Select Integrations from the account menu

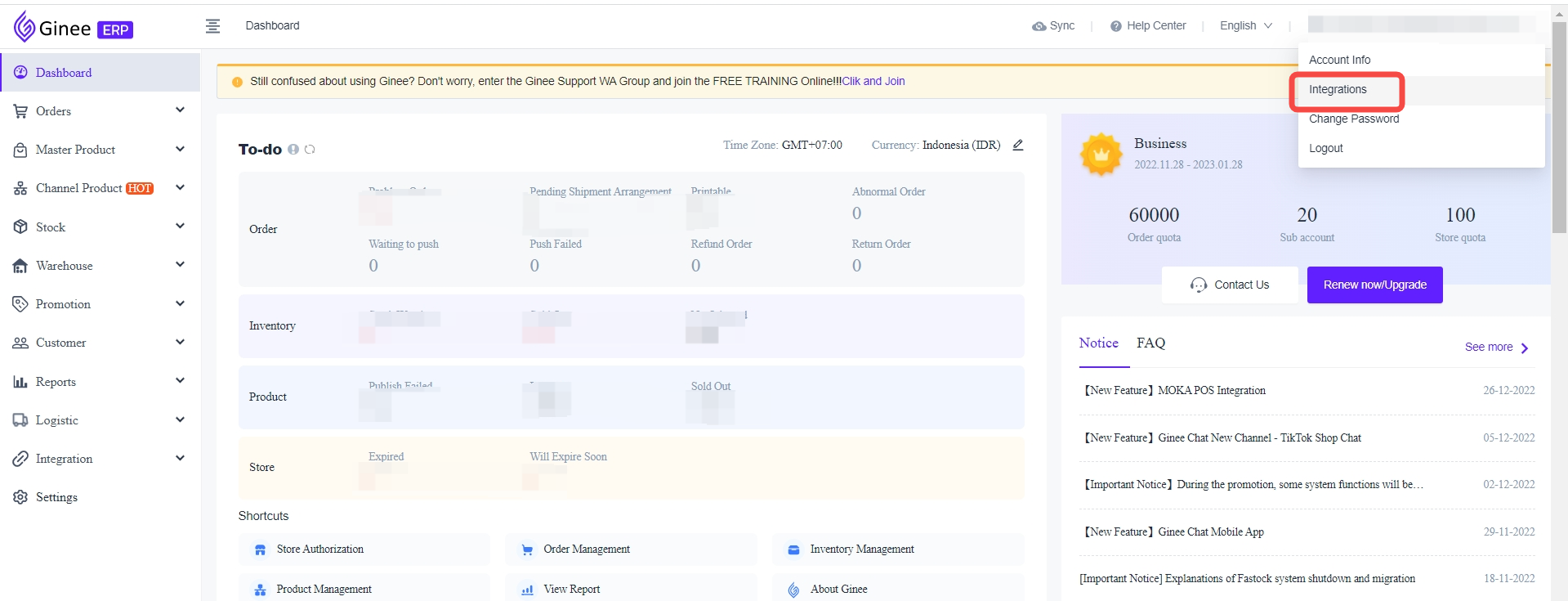click(1338, 90)
